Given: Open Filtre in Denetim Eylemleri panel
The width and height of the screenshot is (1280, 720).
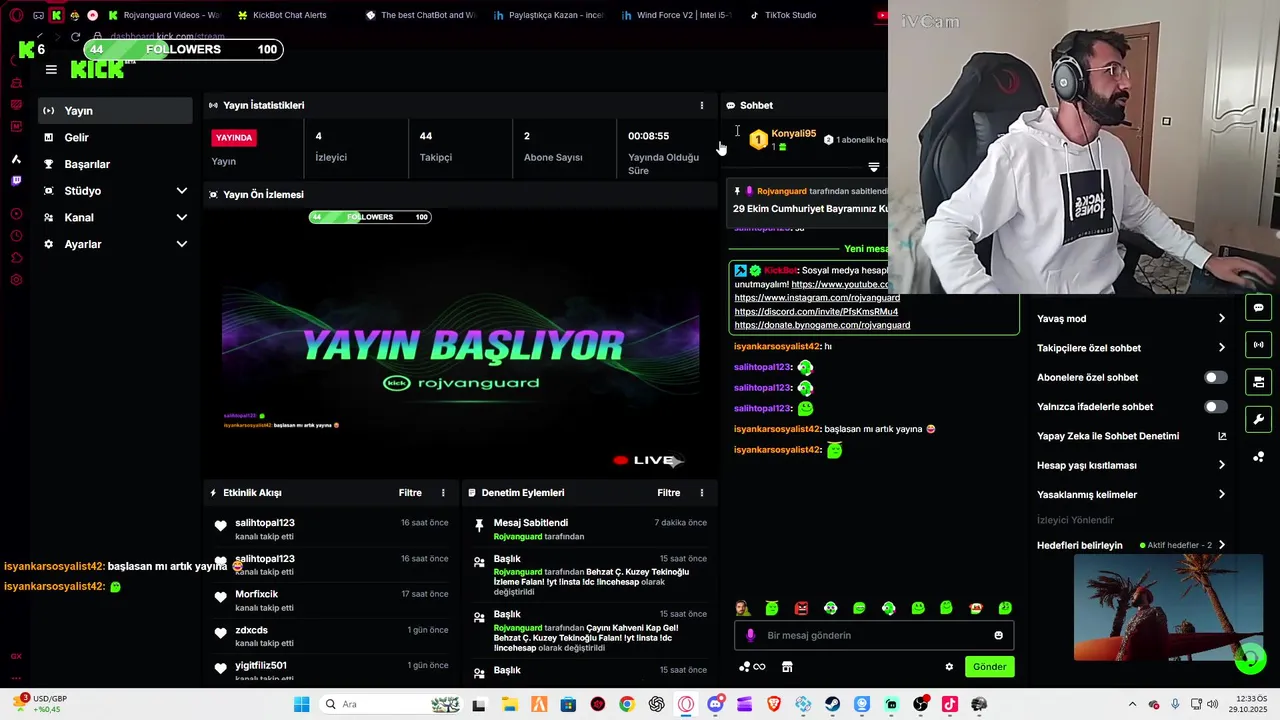Looking at the screenshot, I should click(x=669, y=493).
